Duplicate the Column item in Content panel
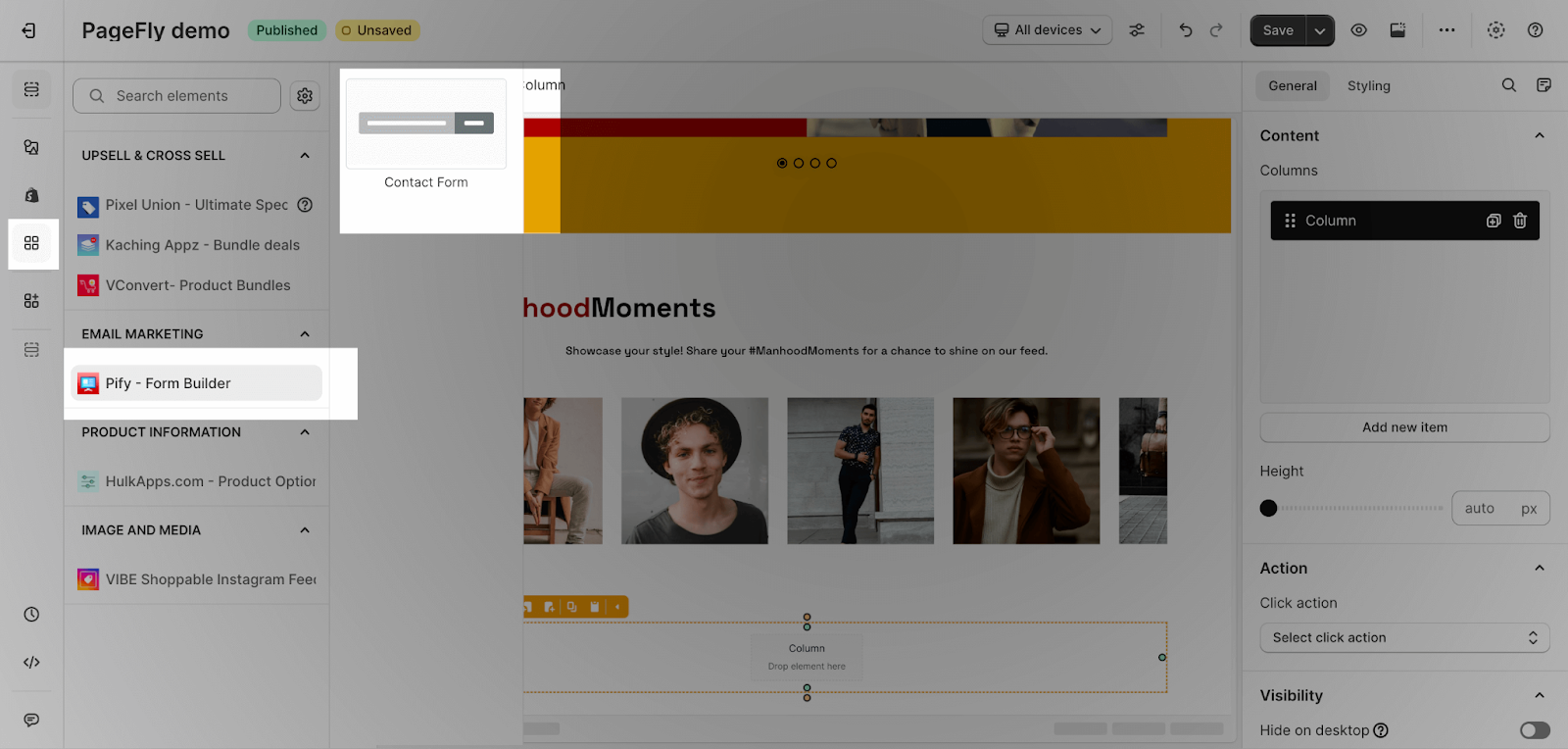 (1494, 221)
